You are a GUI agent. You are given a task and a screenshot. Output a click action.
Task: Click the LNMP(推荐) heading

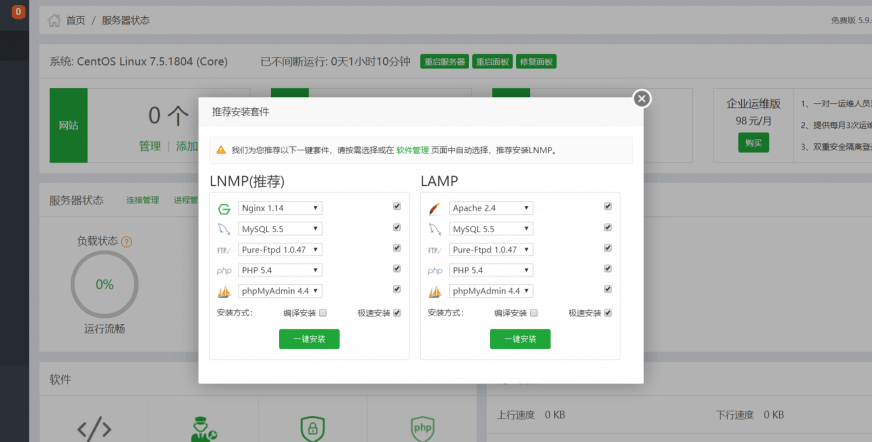coord(247,181)
